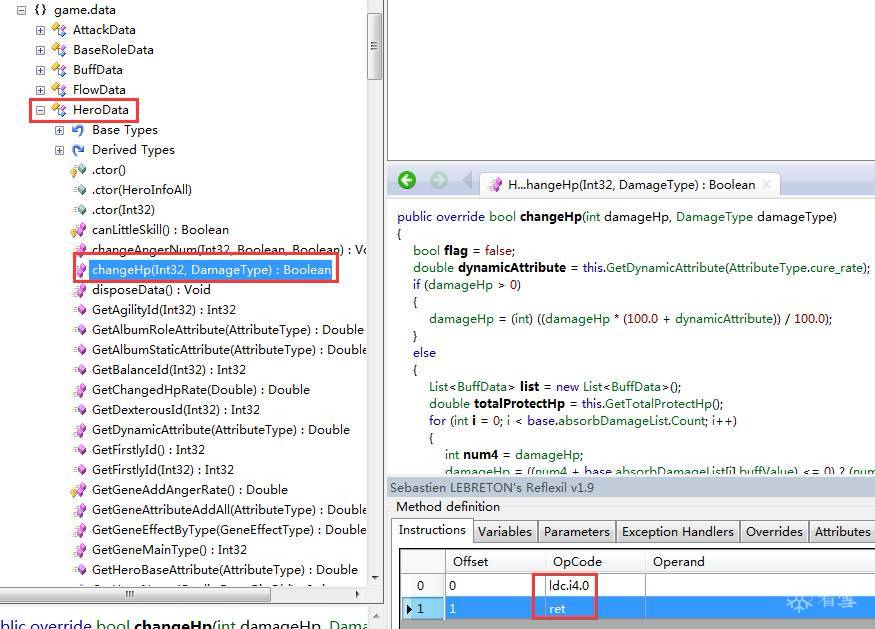The image size is (875, 629).
Task: Select GetAlbumRoleAttribute method node
Action: (x=228, y=330)
